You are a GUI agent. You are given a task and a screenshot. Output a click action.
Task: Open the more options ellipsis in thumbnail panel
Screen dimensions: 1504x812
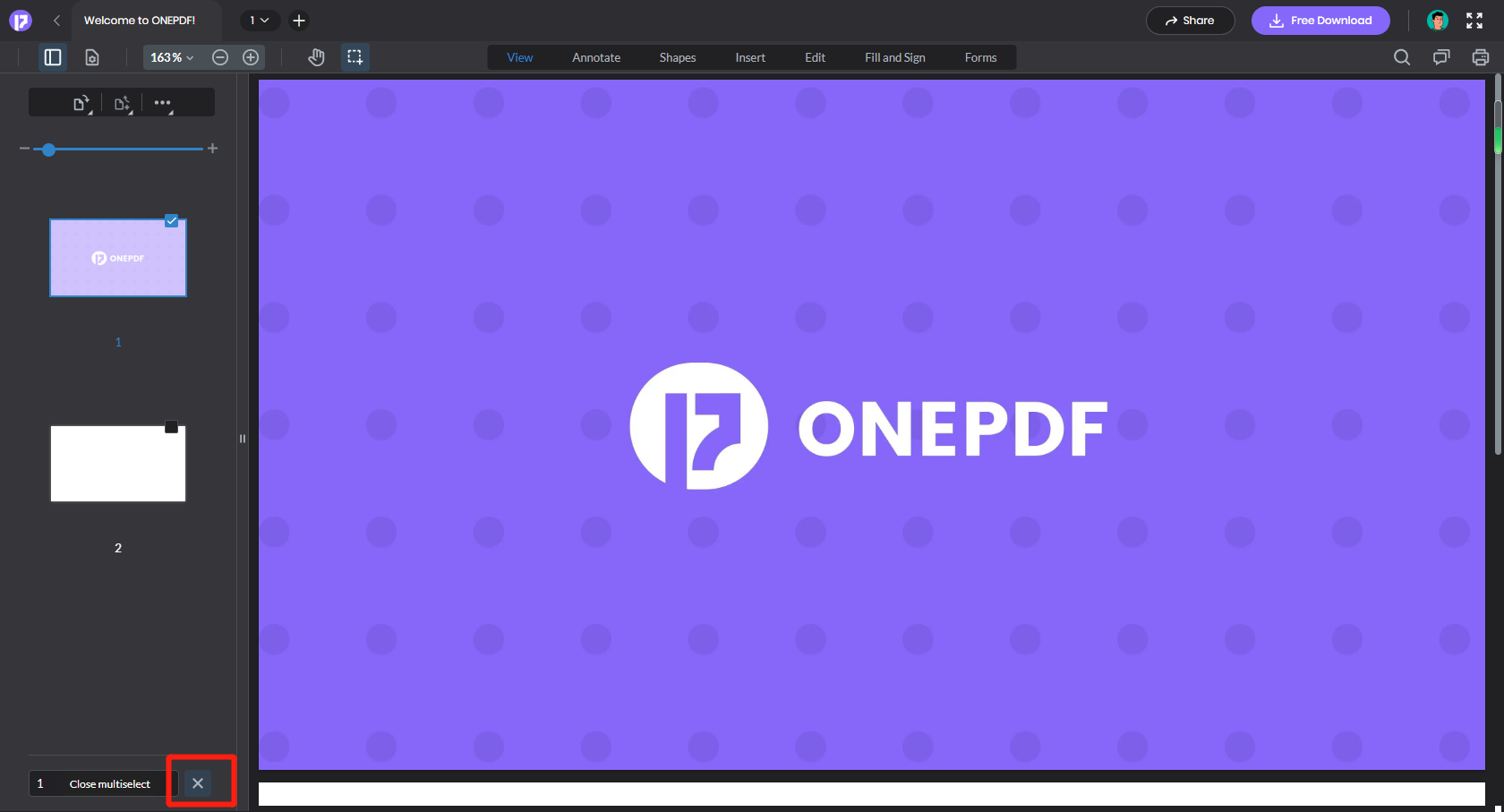163,104
